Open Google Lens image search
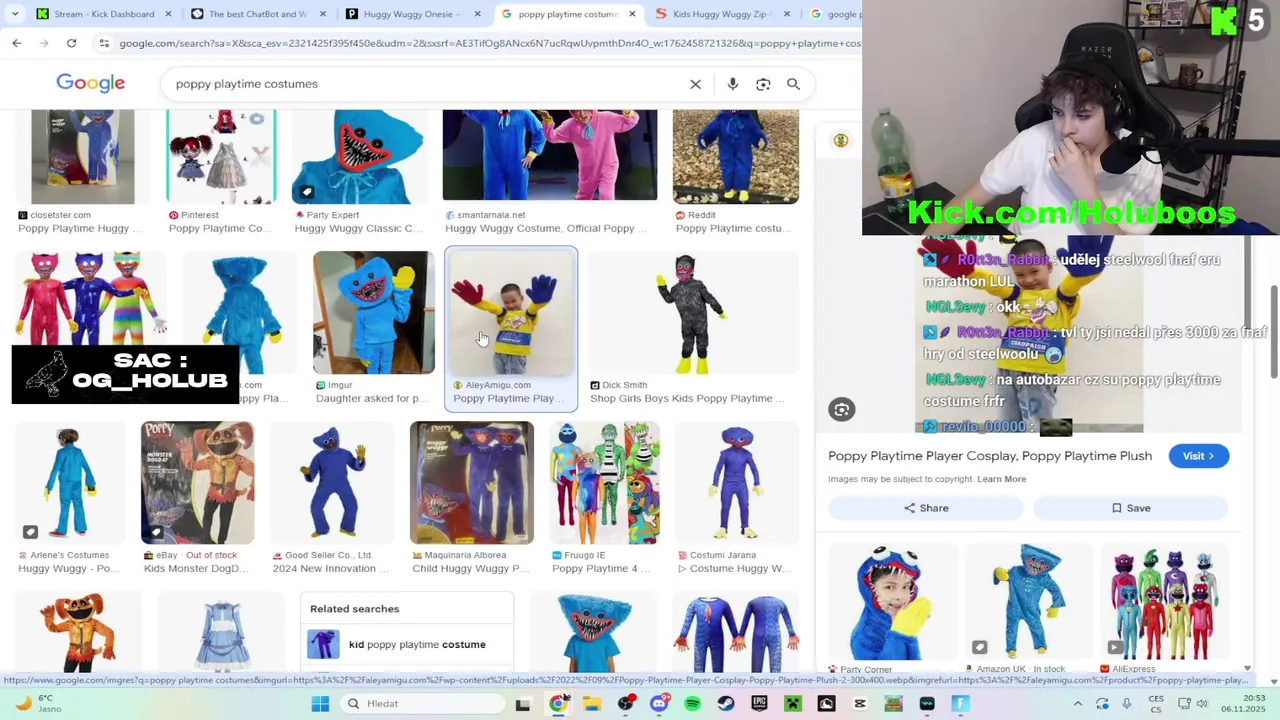The height and width of the screenshot is (720, 1280). [763, 84]
